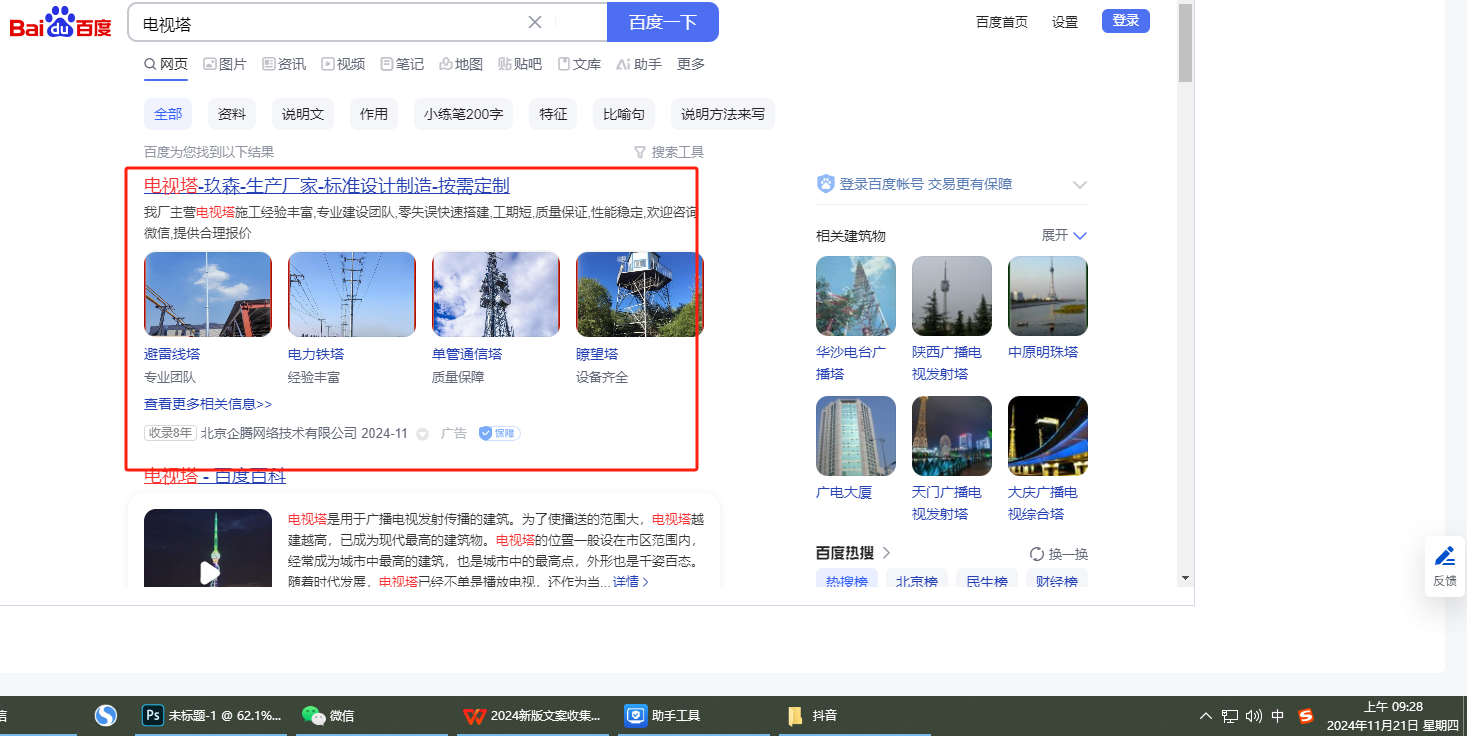Open the 百度热搜 heading link
1467x736 pixels.
(x=853, y=553)
